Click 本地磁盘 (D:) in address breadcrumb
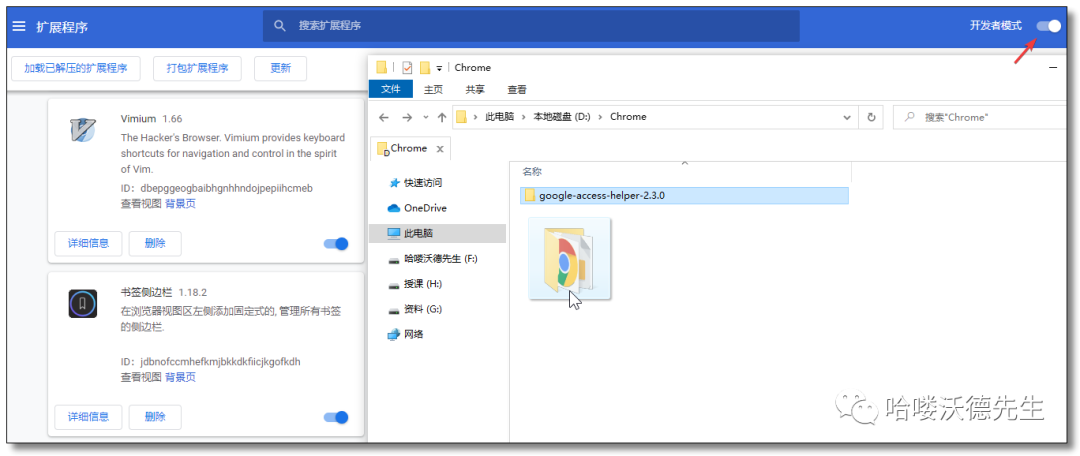1080x456 pixels. [562, 117]
